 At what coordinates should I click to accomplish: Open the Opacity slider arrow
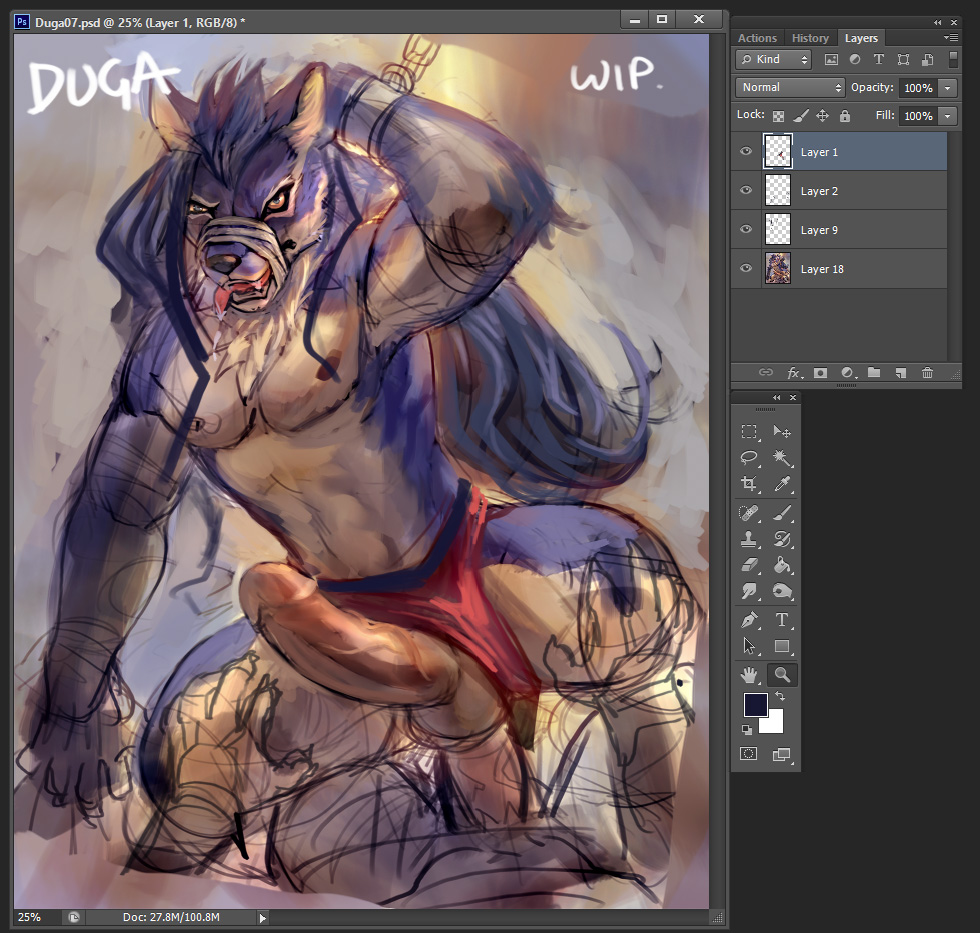coord(948,88)
